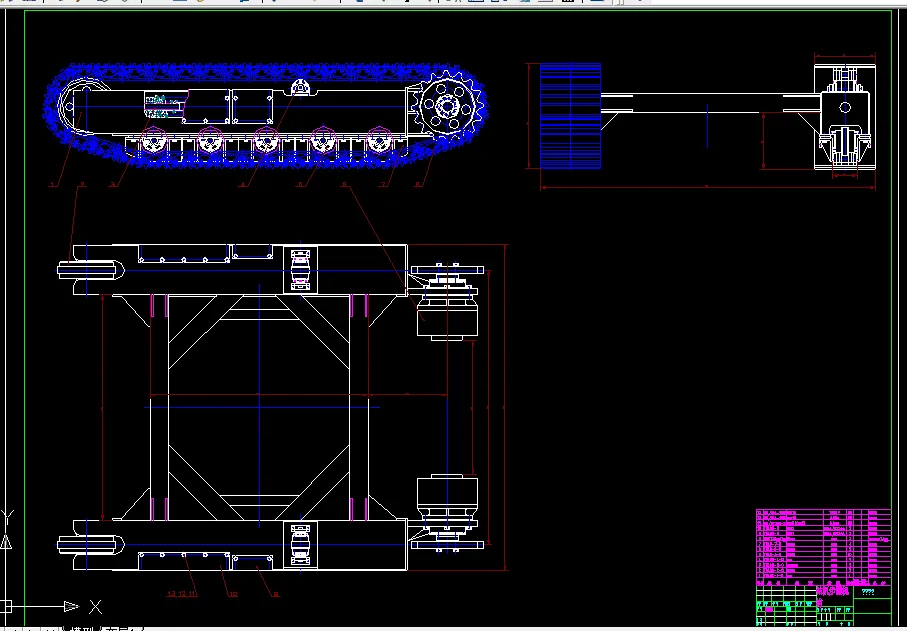Pick the tensioner assembly in the upper track beam
Screen dimensions: 907x631
[x=300, y=270]
